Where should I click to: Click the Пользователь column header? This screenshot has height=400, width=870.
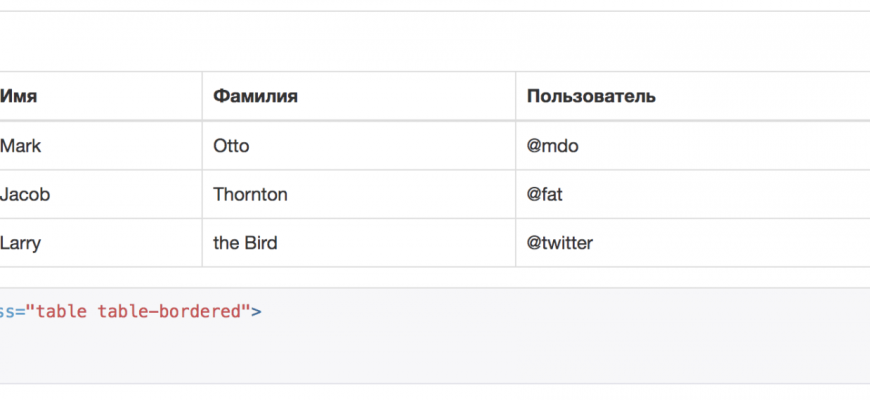pos(591,97)
